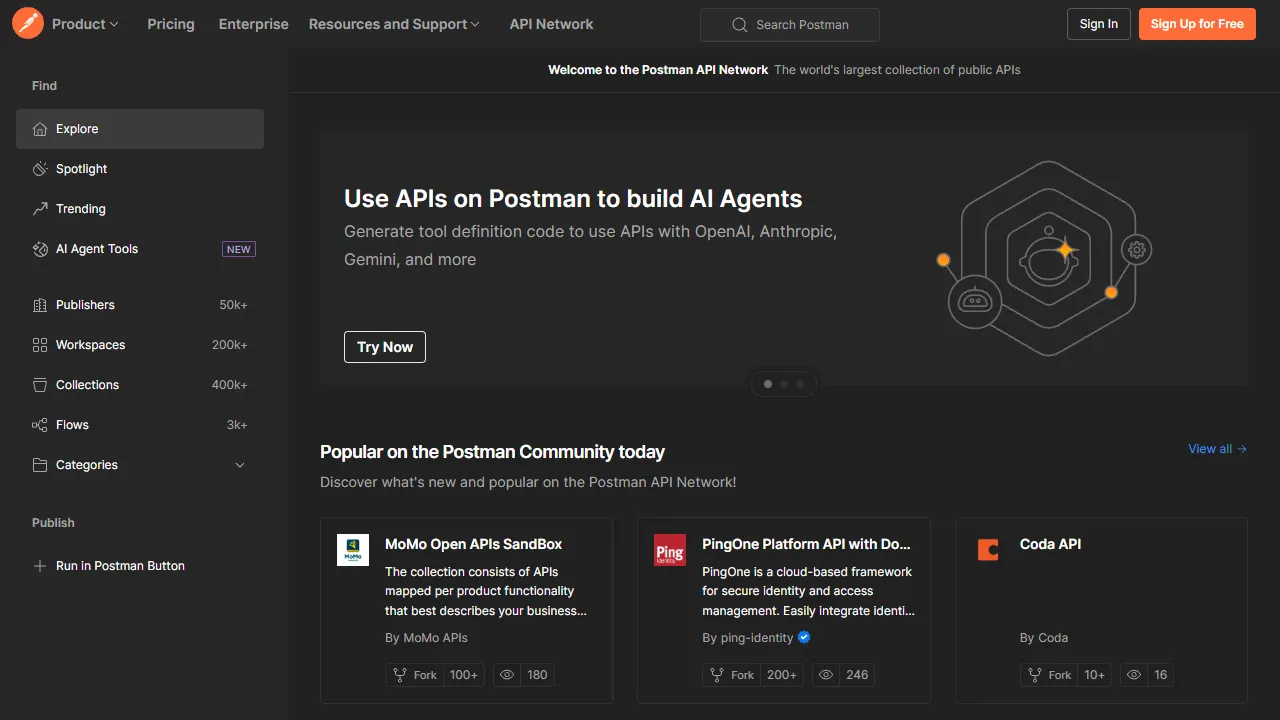This screenshot has width=1280, height=720.
Task: Click the Search Postman field
Action: [x=790, y=25]
